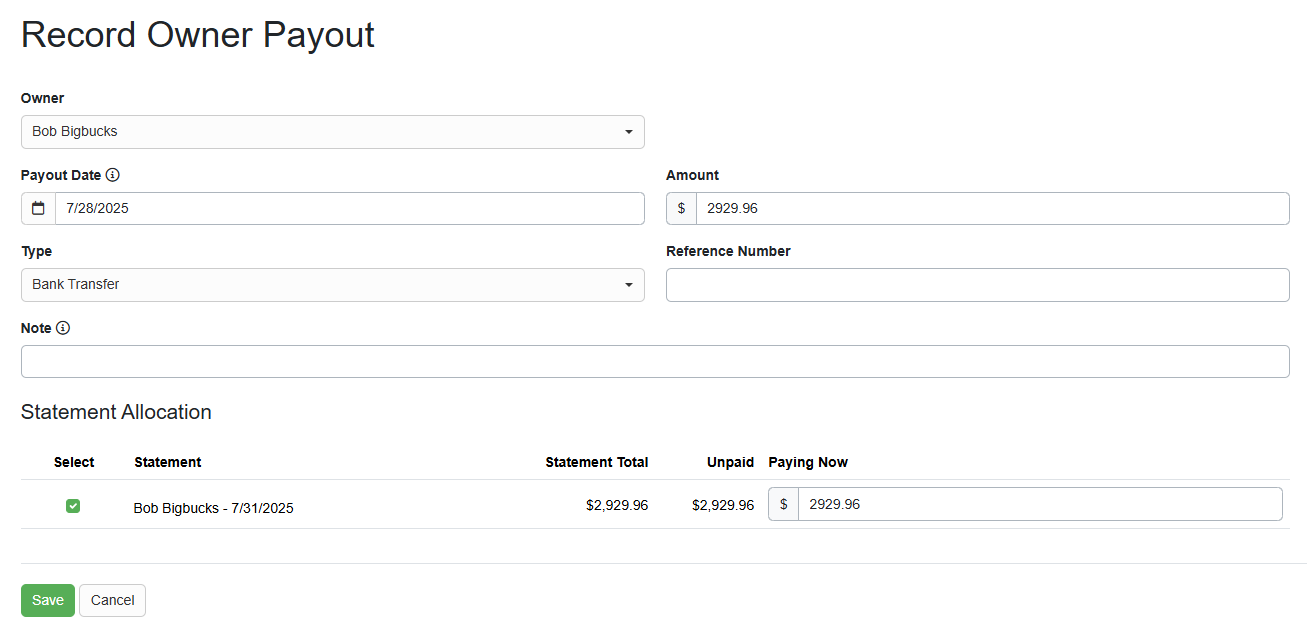The height and width of the screenshot is (630, 1307).
Task: Click the empty Note text field
Action: point(655,361)
